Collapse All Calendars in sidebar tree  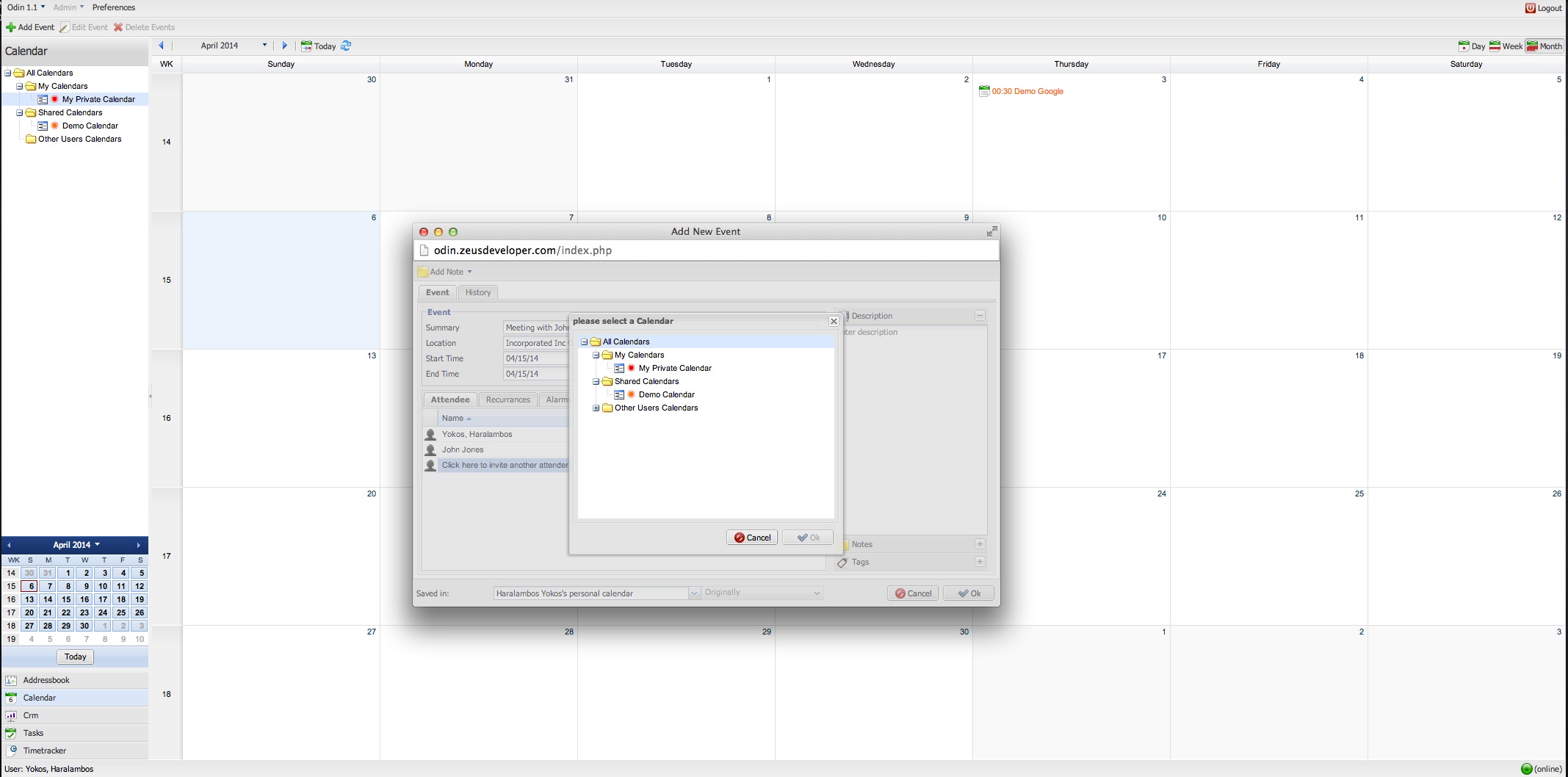point(8,73)
